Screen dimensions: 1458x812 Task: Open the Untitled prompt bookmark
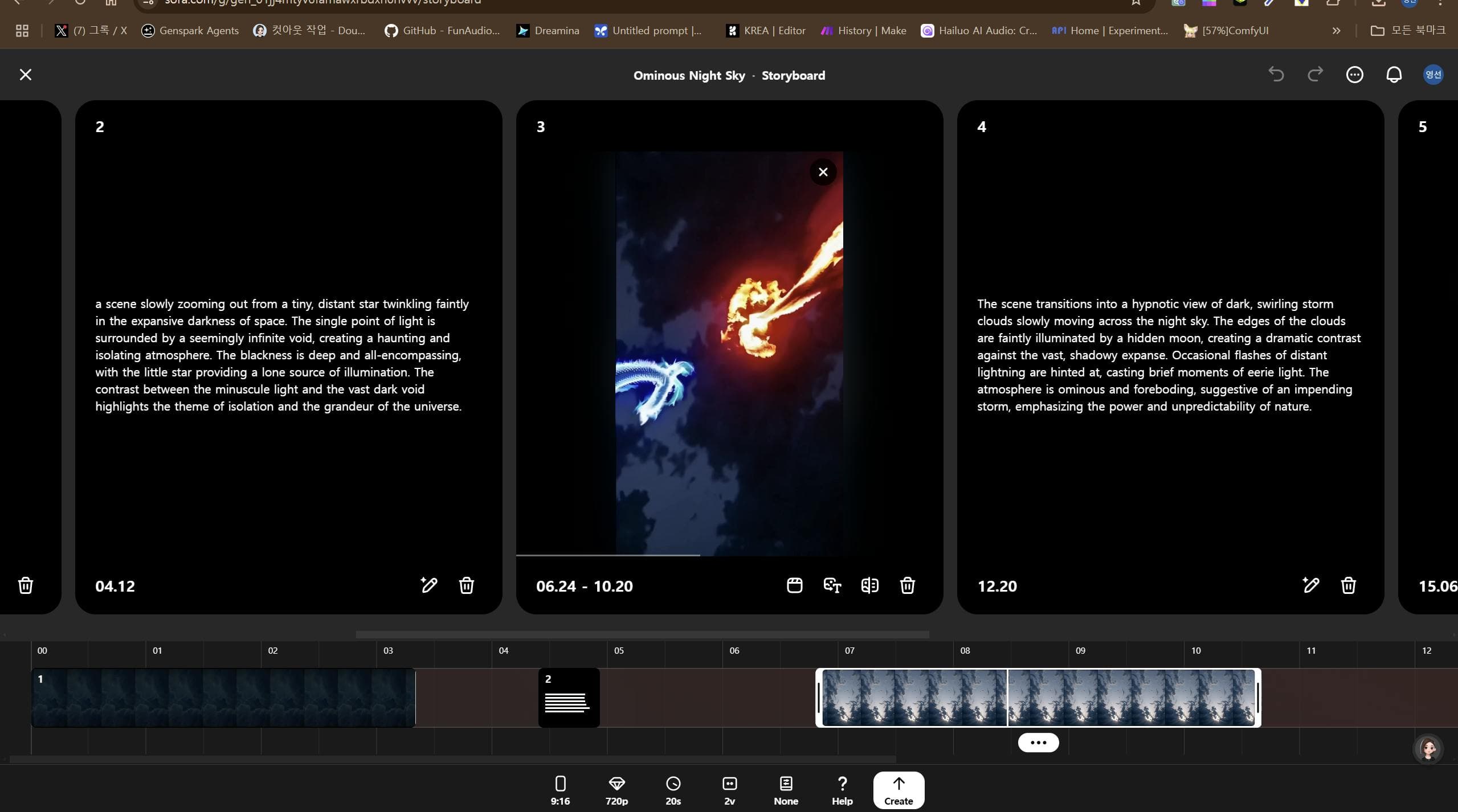[648, 31]
